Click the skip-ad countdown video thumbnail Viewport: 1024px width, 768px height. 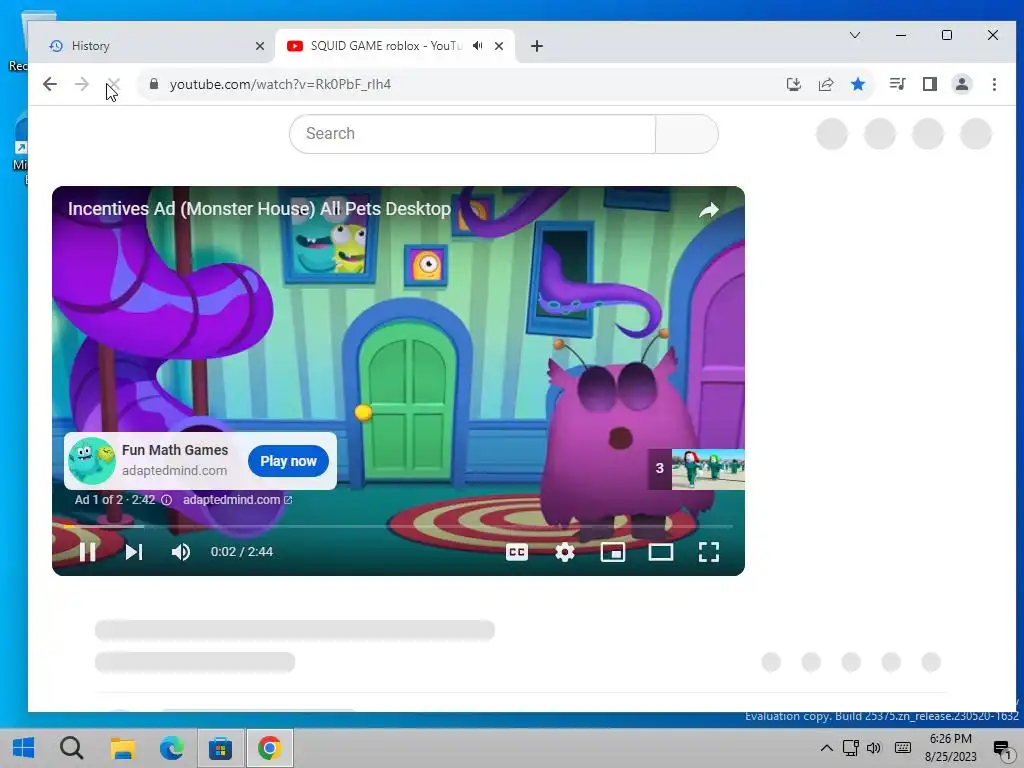(708, 469)
